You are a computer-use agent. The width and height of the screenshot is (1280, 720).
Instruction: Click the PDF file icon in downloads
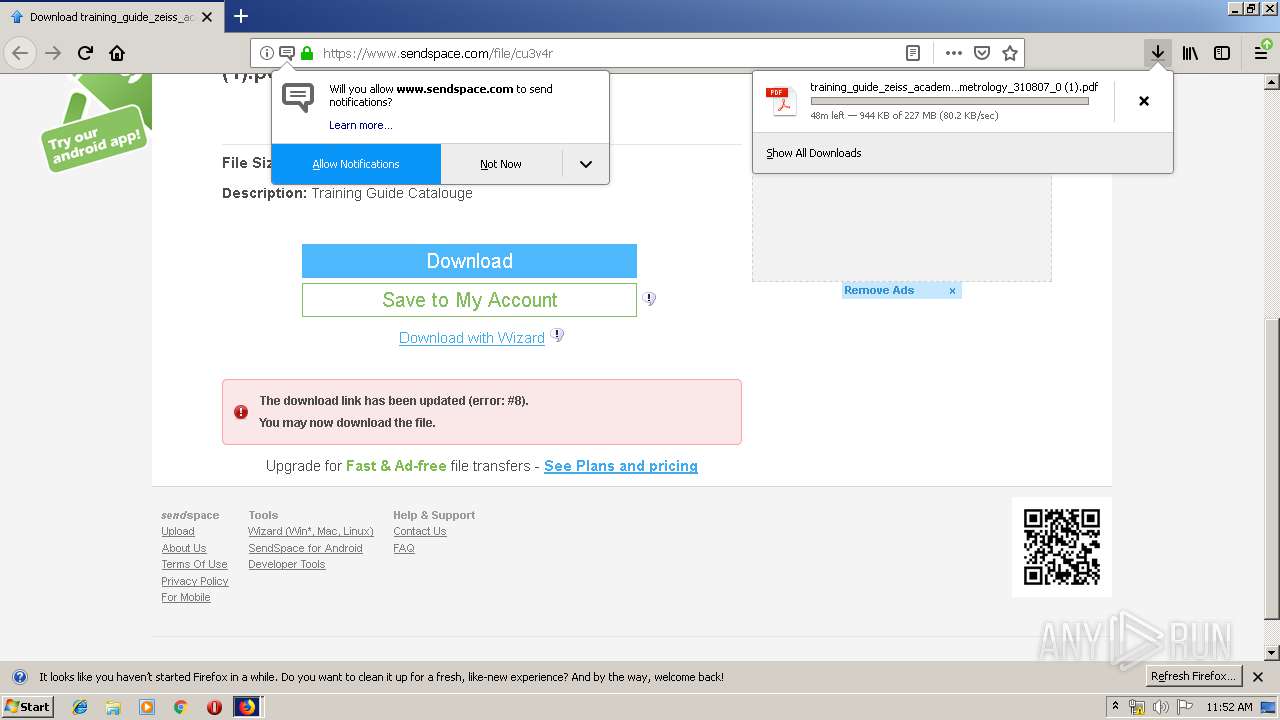coord(780,101)
